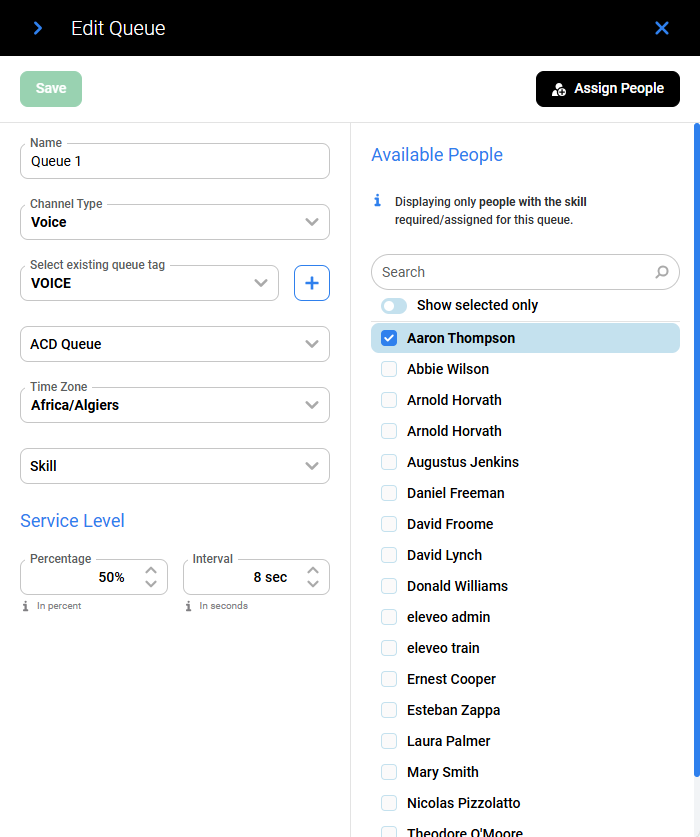Toggle the 'Show selected only' switch
Image resolution: width=700 pixels, height=837 pixels.
pos(394,305)
